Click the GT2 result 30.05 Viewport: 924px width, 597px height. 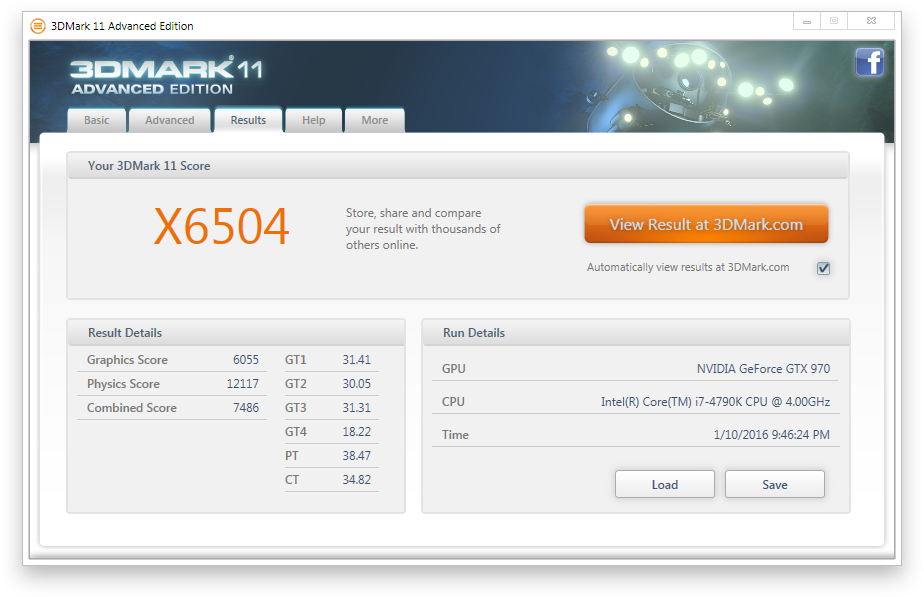(x=357, y=384)
